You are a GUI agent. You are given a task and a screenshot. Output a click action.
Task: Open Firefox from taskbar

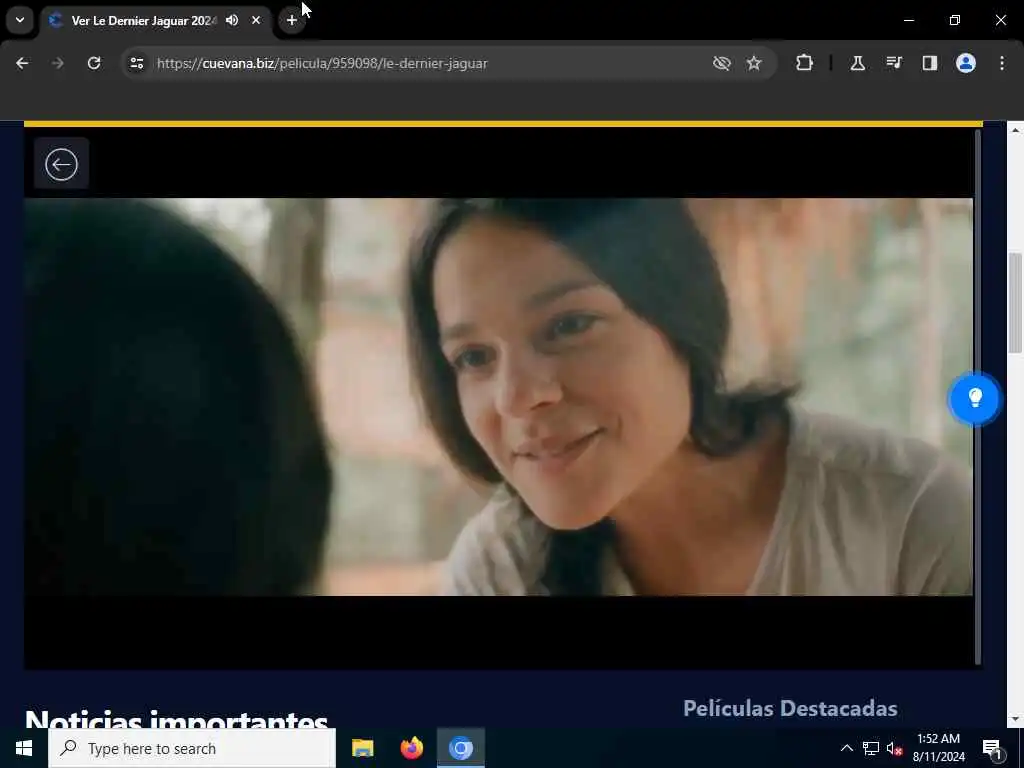[411, 748]
